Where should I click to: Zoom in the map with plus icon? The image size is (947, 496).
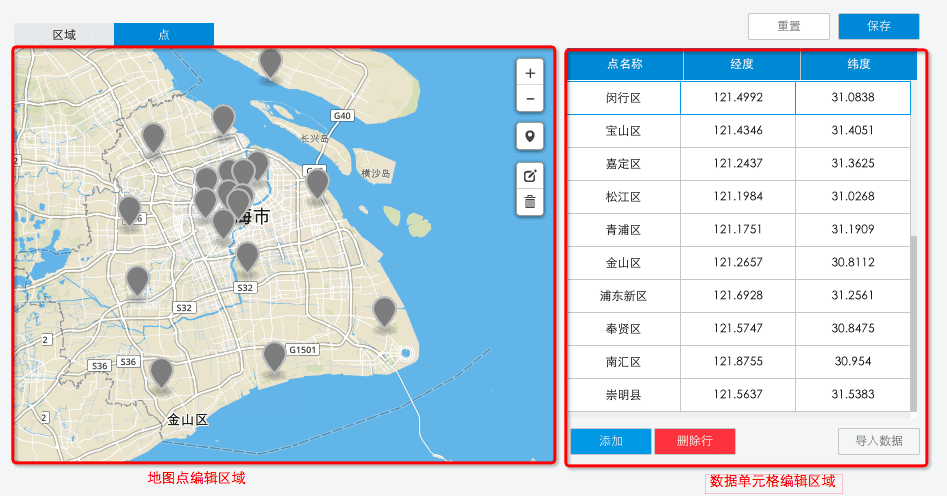coord(530,74)
